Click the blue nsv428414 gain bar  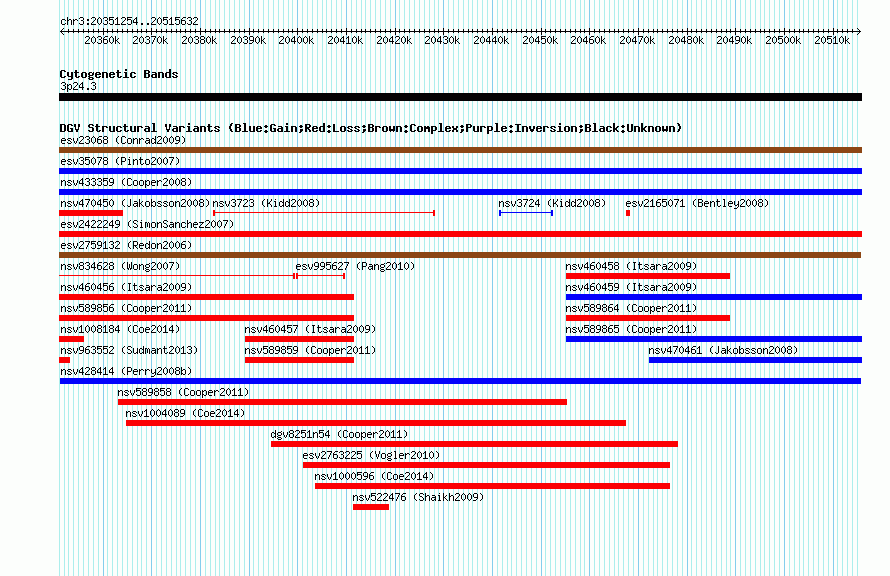460,381
